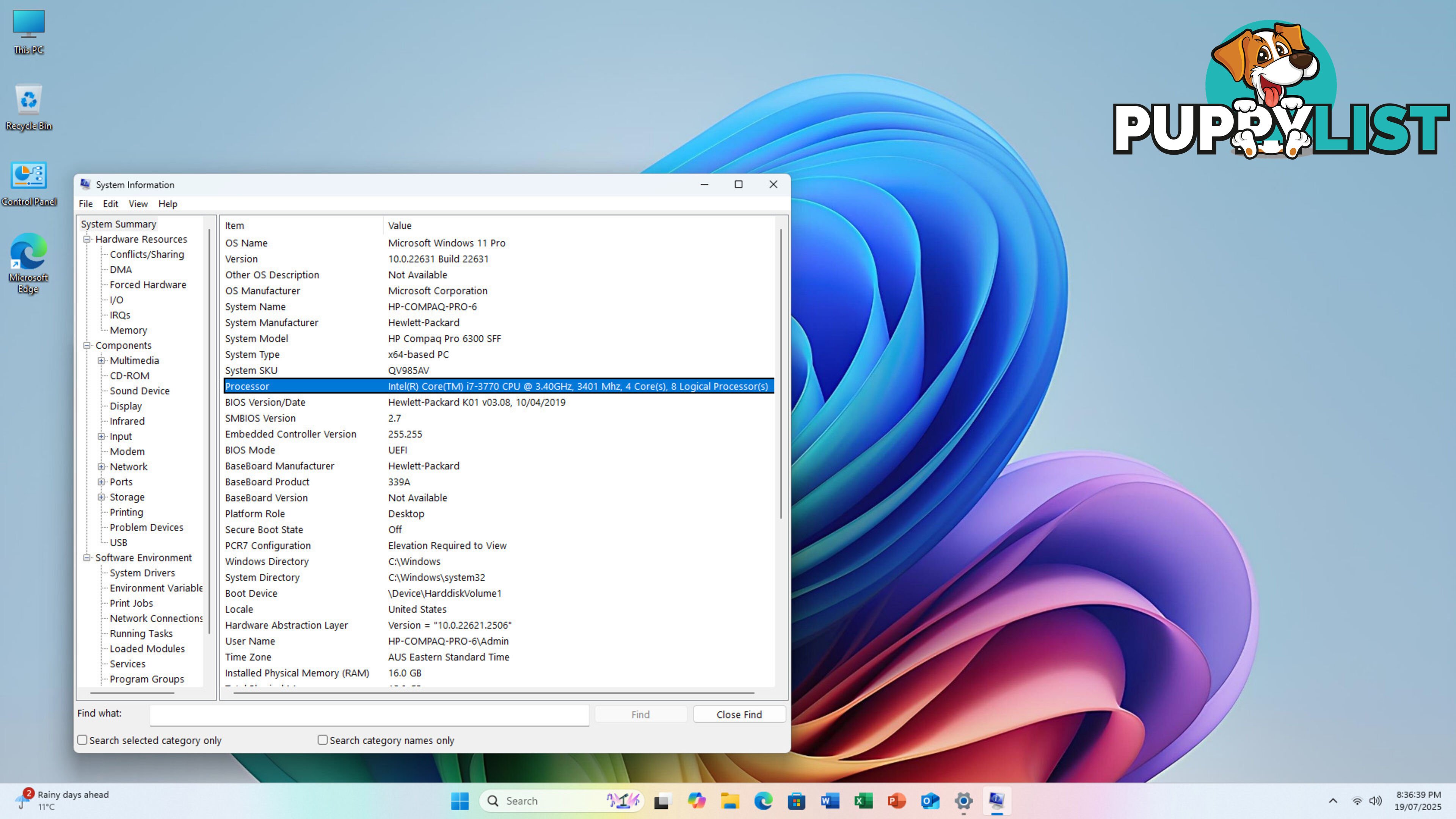Open the volume tray icon
This screenshot has height=819, width=1456.
tap(1375, 800)
